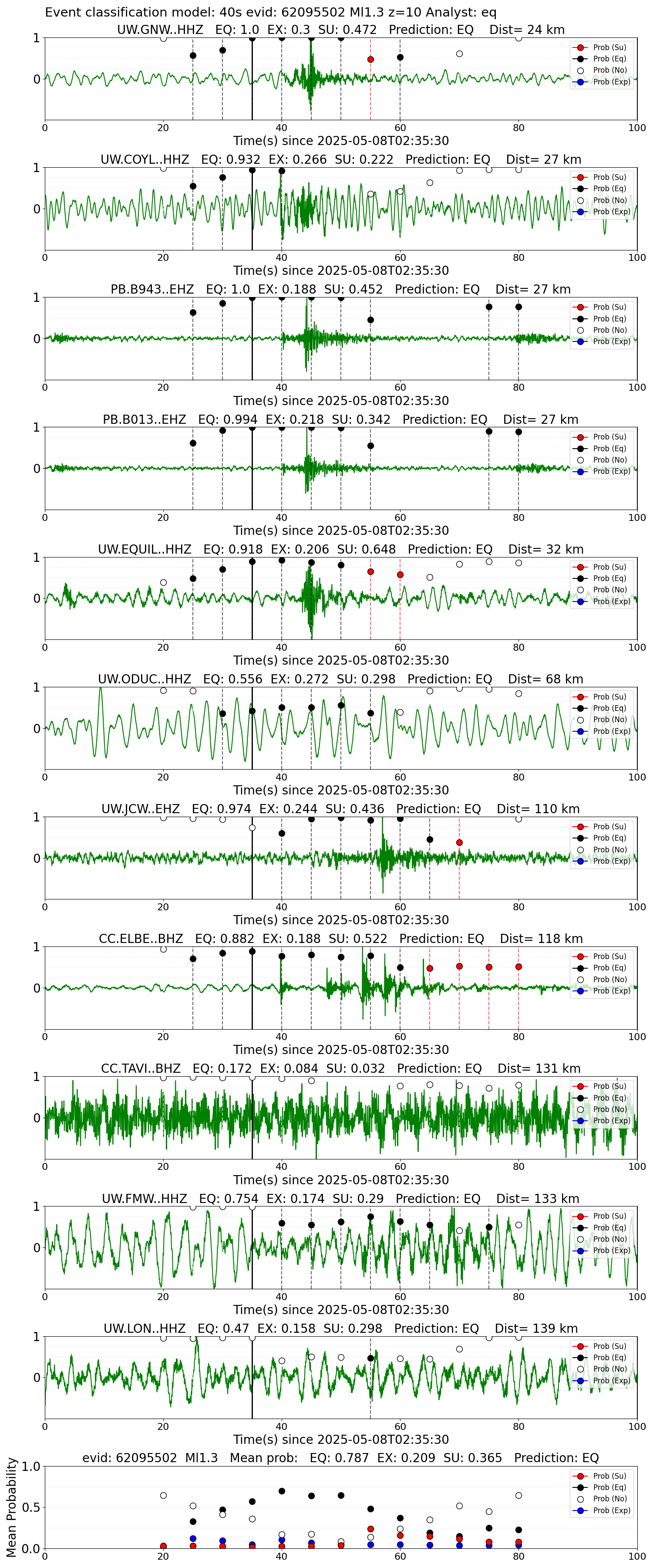This screenshot has width=653, height=1568.
Task: Click the open No marker at 35s in JCW plot
Action: (252, 828)
